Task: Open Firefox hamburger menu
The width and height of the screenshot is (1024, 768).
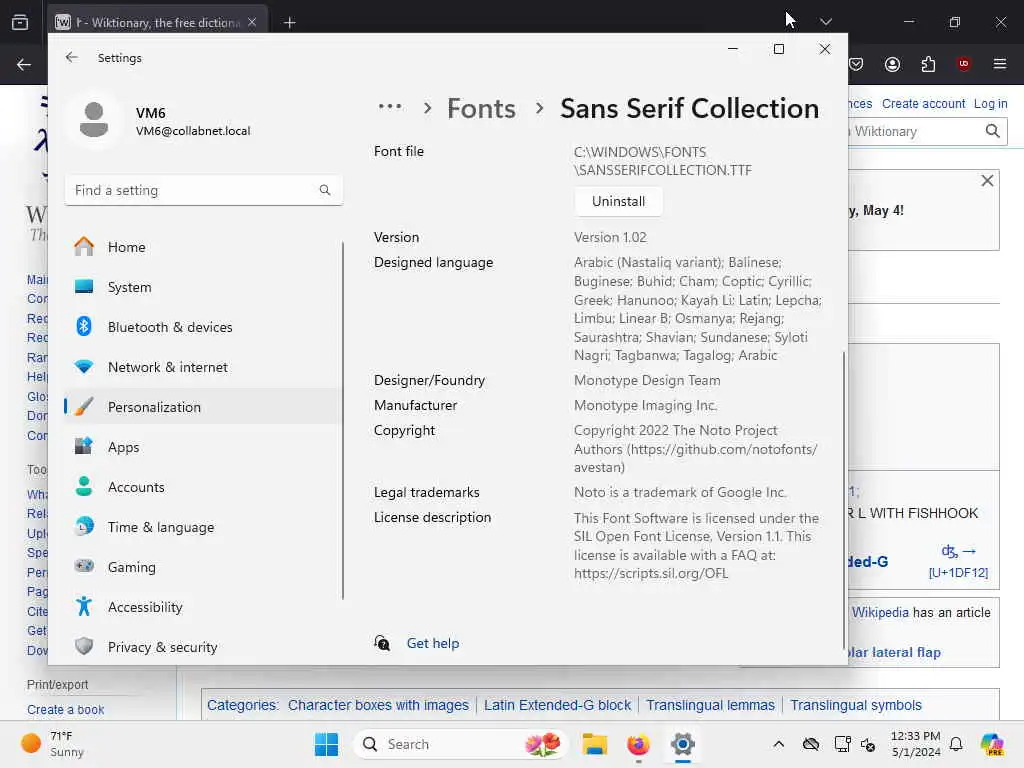Action: click(999, 64)
